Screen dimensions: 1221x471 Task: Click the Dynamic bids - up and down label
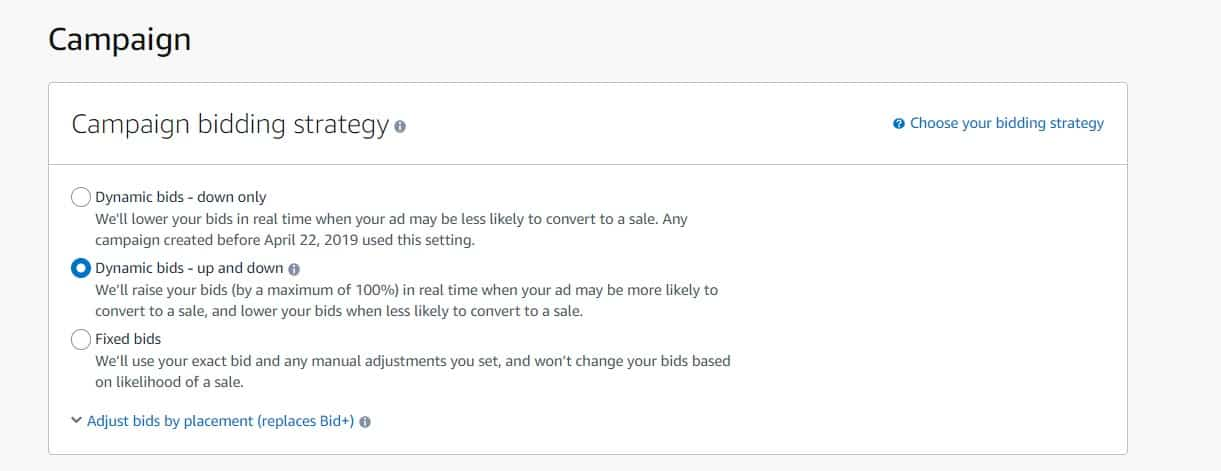(x=189, y=268)
